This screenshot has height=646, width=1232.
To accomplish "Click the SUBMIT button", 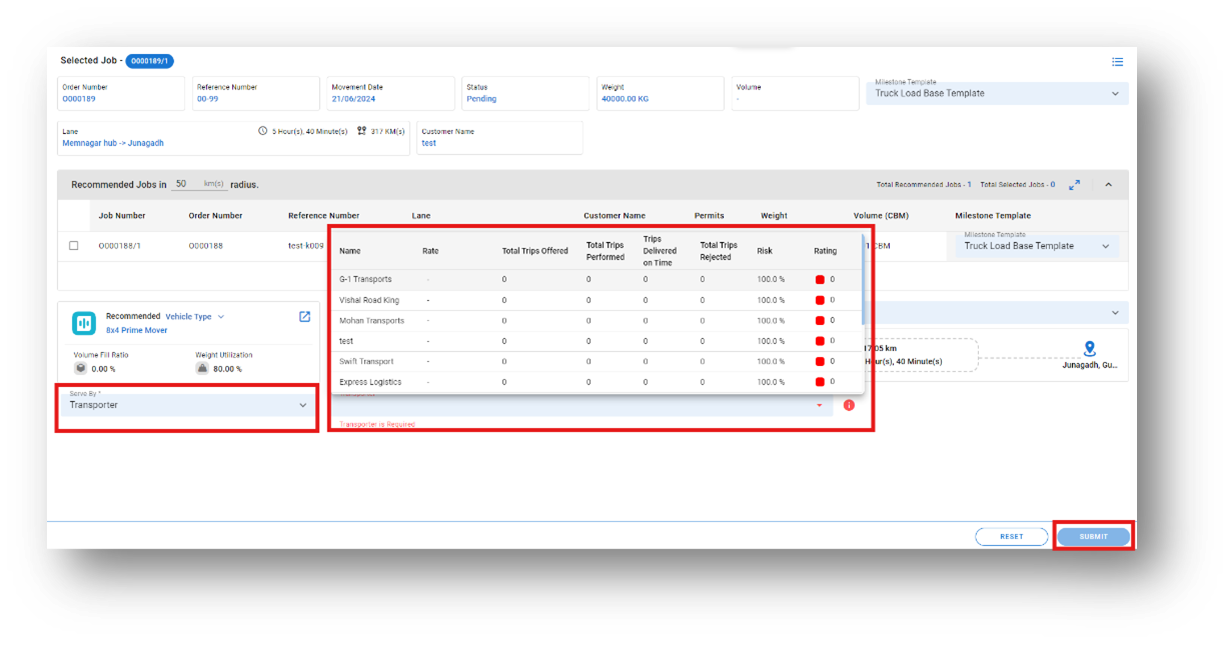I will [1093, 536].
